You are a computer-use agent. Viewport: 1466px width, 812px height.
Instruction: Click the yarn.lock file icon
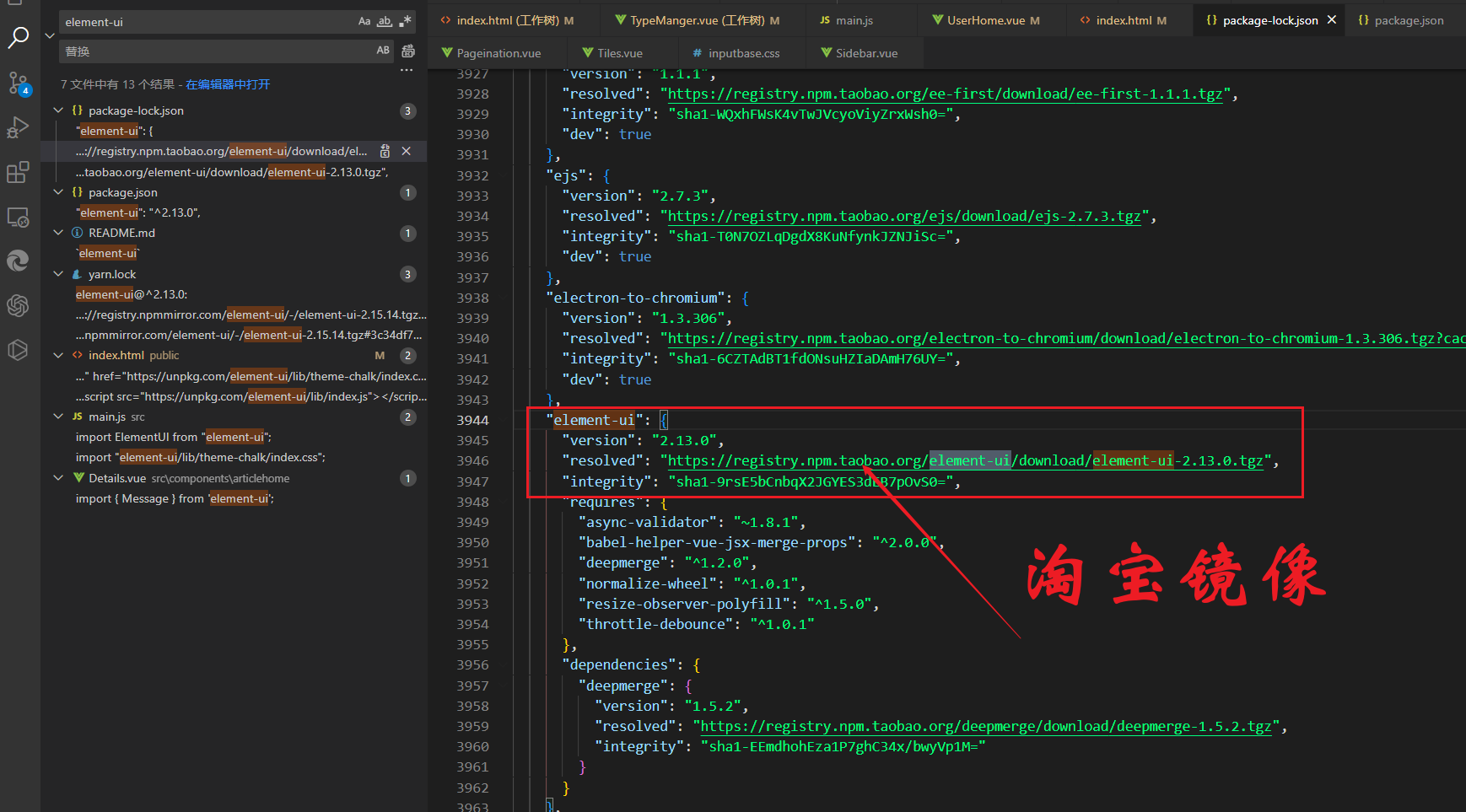[x=78, y=274]
